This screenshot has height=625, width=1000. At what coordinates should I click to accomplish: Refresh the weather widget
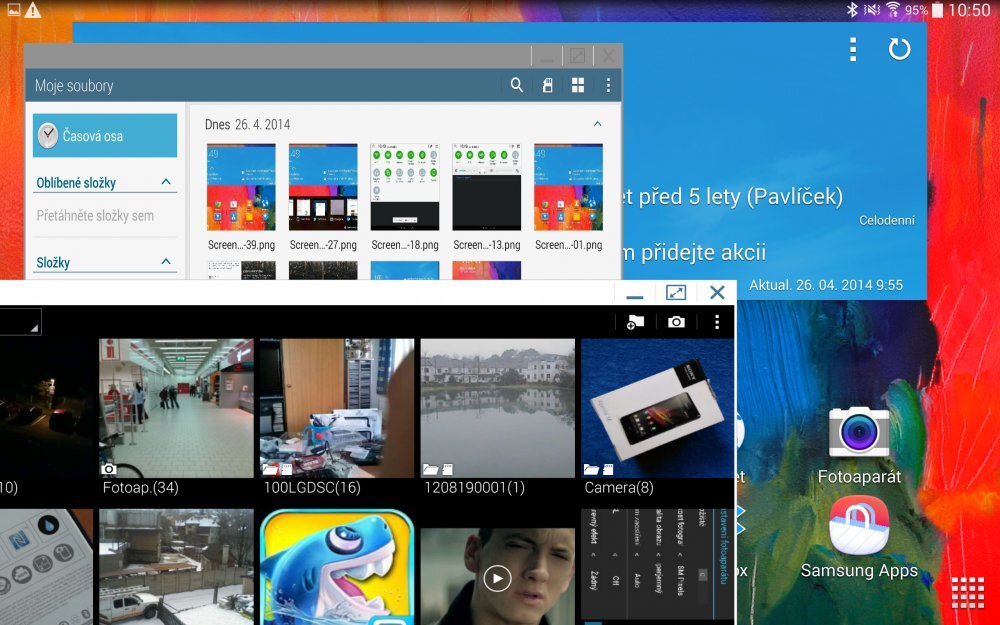tap(899, 48)
